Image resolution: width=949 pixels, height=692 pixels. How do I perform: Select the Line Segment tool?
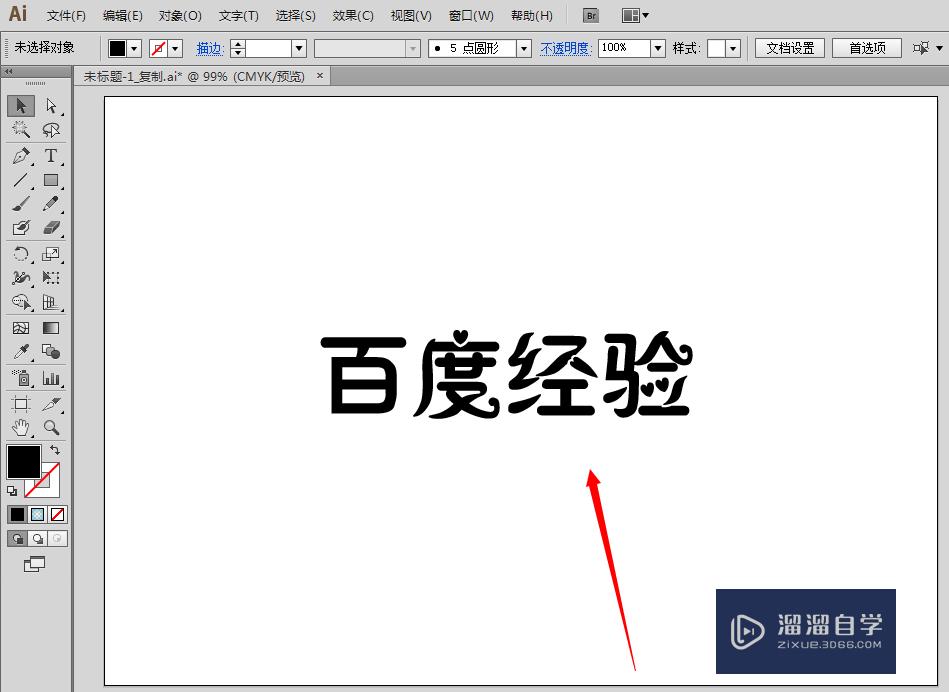[21, 180]
